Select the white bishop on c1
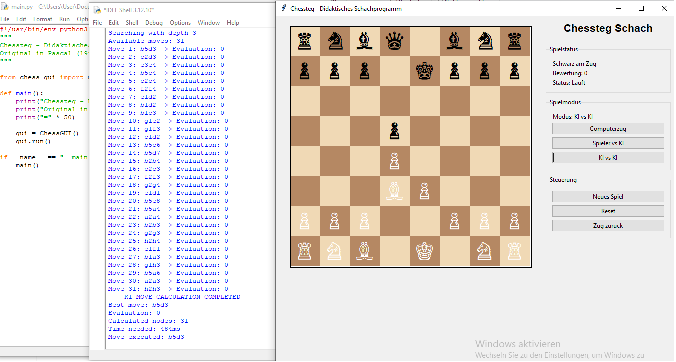The width and height of the screenshot is (676, 362). (365, 251)
